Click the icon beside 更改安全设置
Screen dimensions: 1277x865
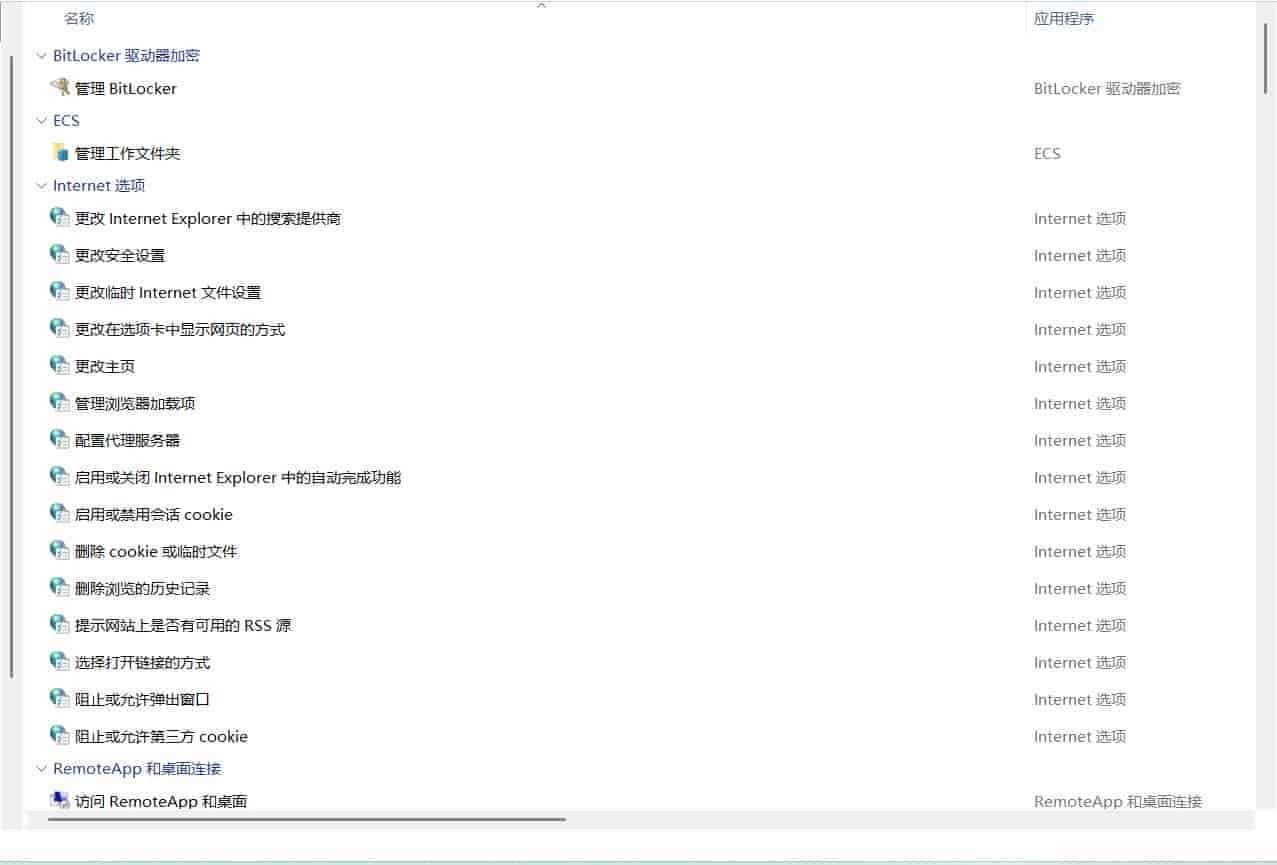[59, 255]
